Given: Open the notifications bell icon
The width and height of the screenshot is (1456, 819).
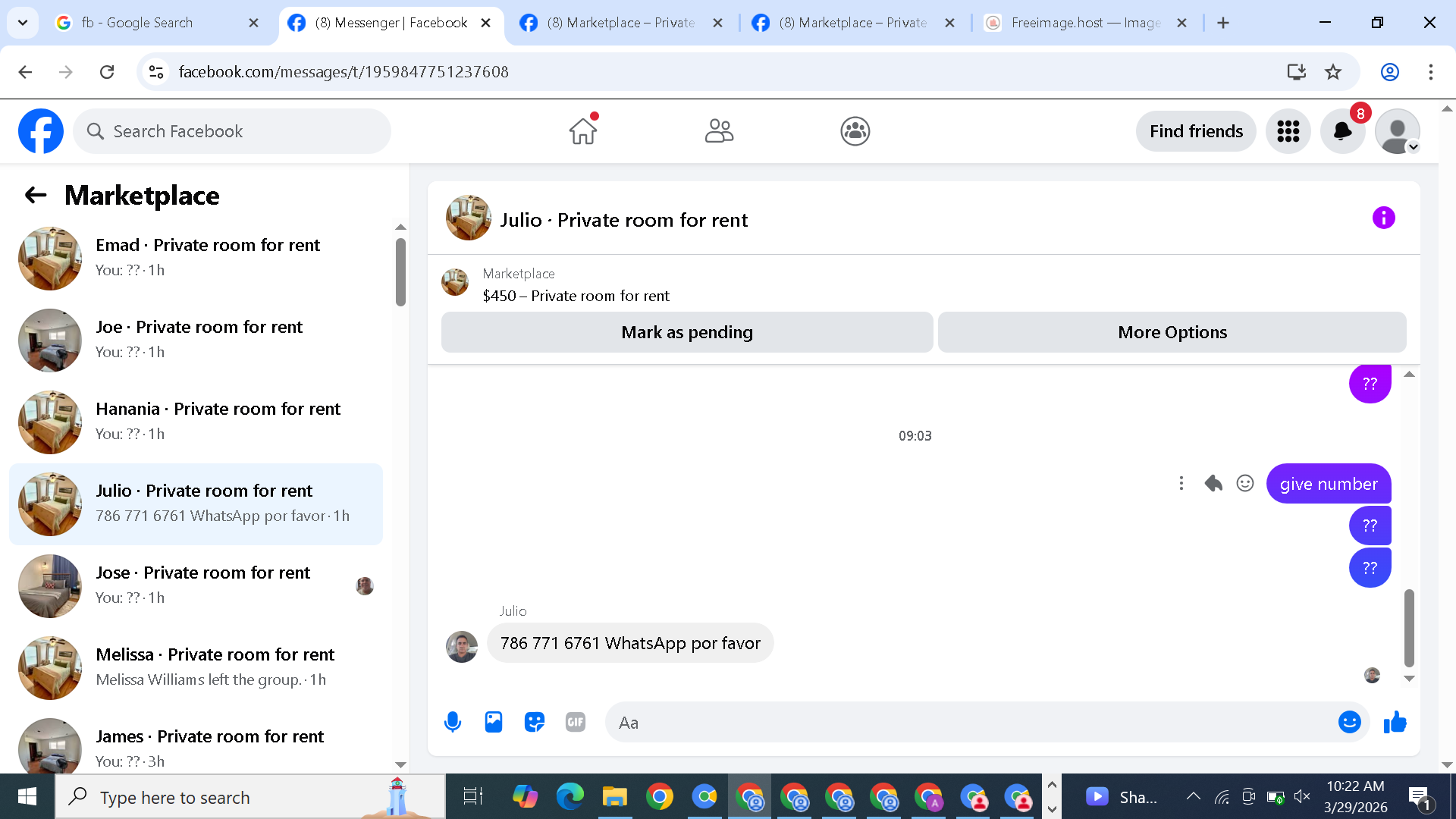Looking at the screenshot, I should 1343,131.
